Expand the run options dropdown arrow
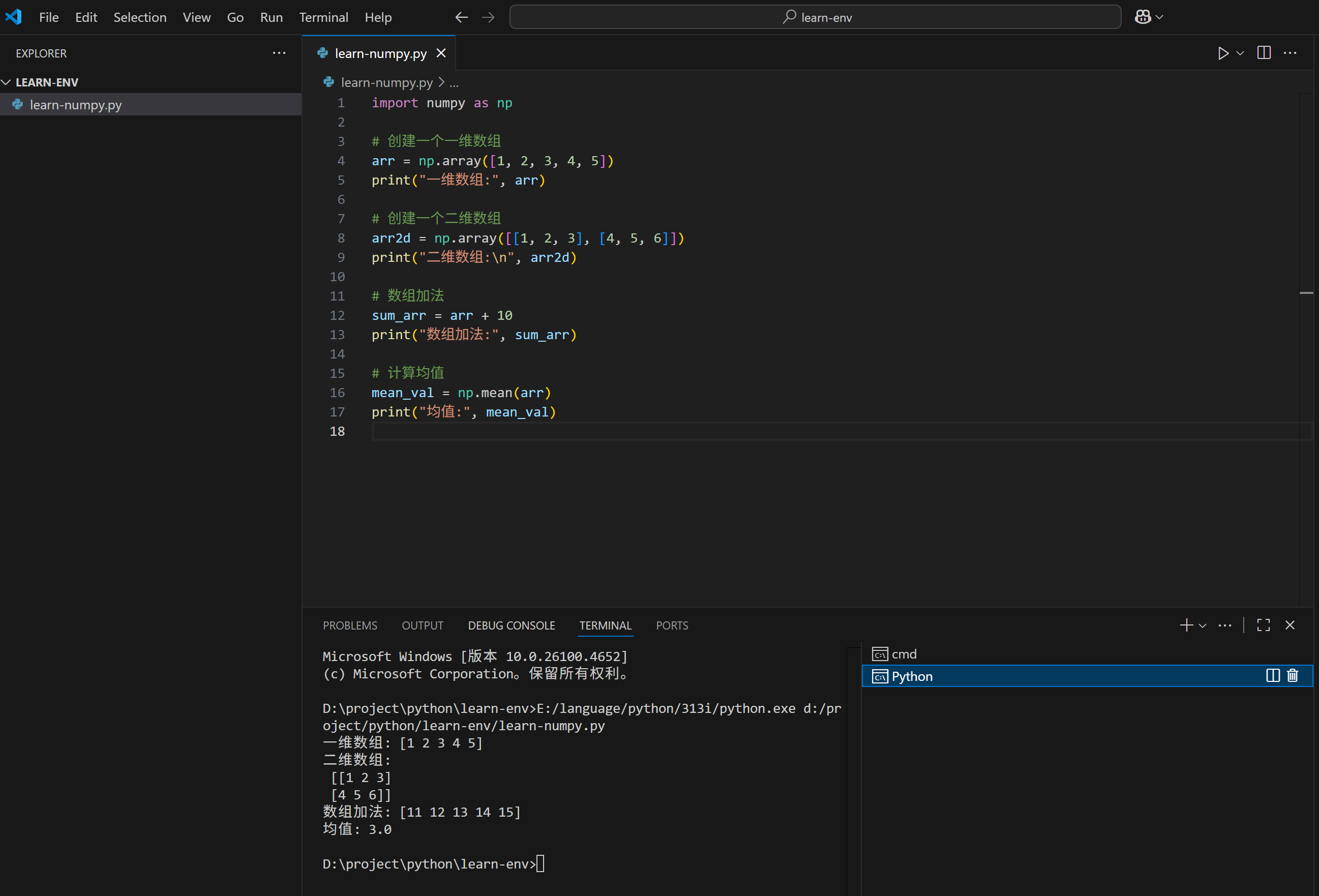 (x=1240, y=53)
